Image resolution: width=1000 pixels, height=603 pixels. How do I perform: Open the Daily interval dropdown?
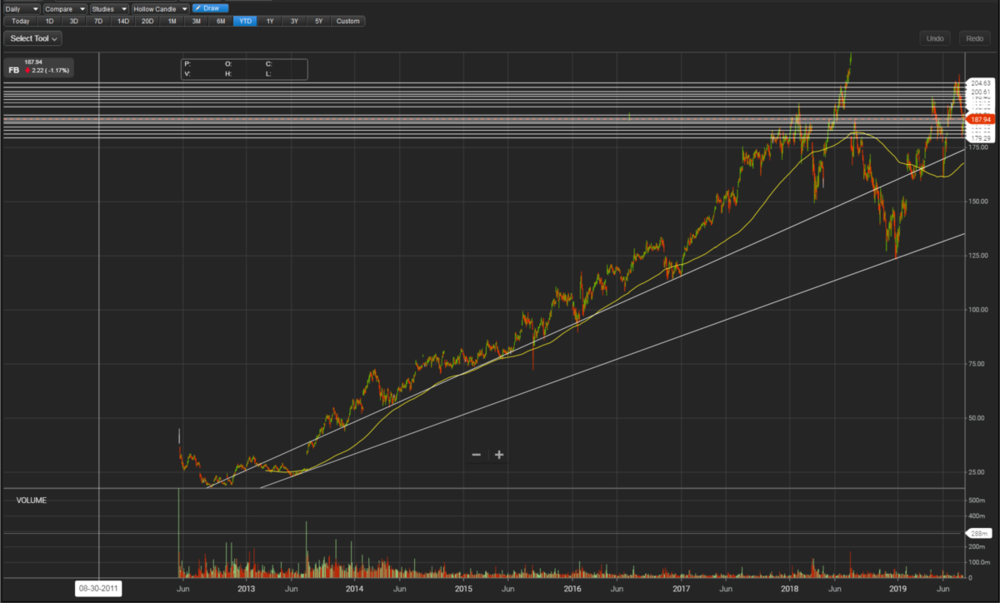[20, 8]
